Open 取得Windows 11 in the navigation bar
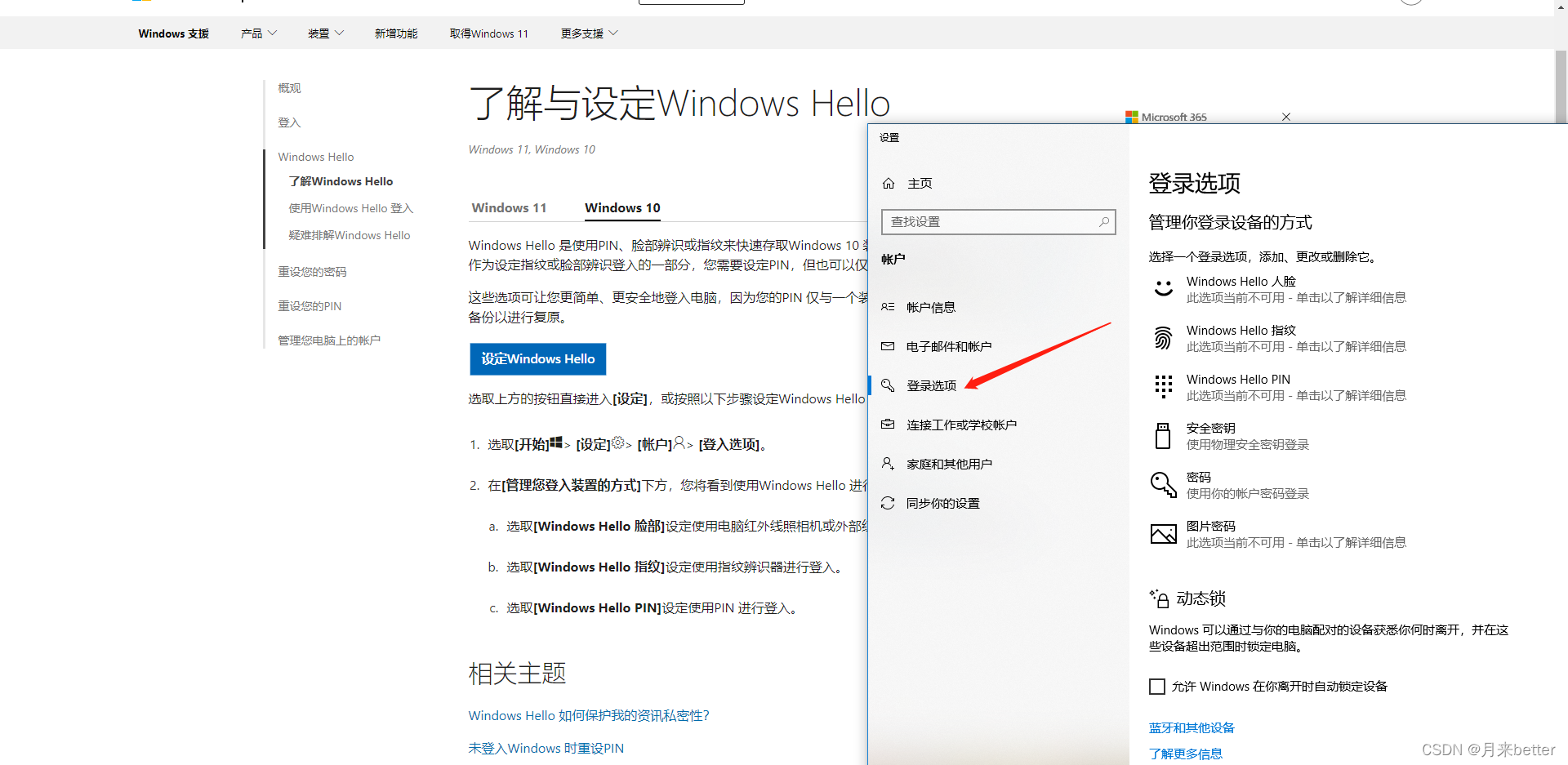Screen dimensions: 1568x765 (489, 33)
